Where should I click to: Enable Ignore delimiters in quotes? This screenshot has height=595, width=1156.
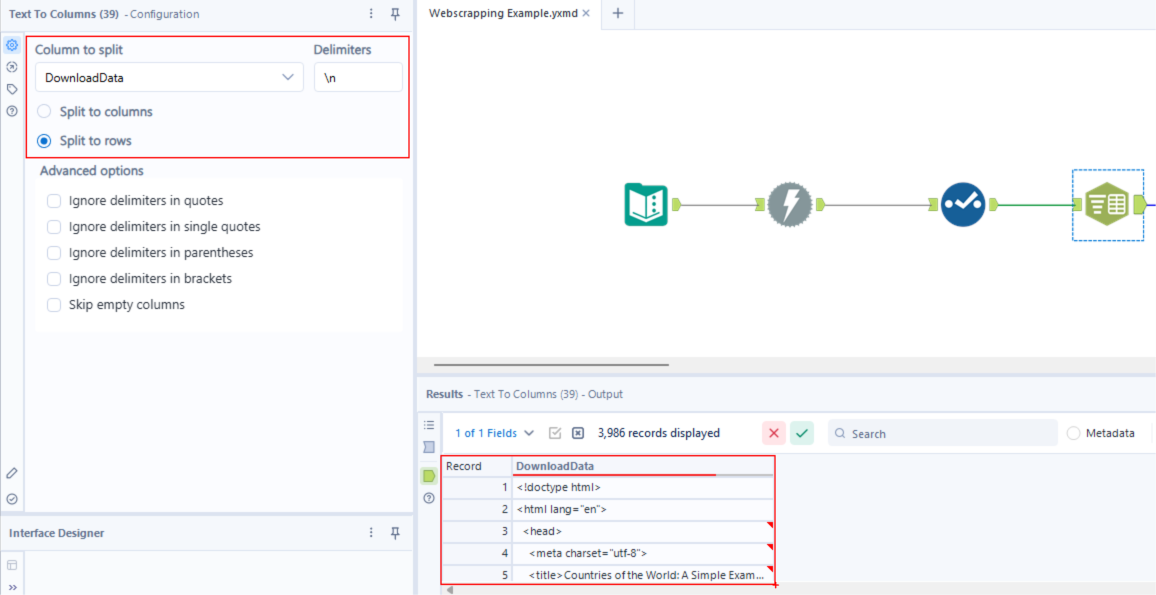(x=54, y=201)
